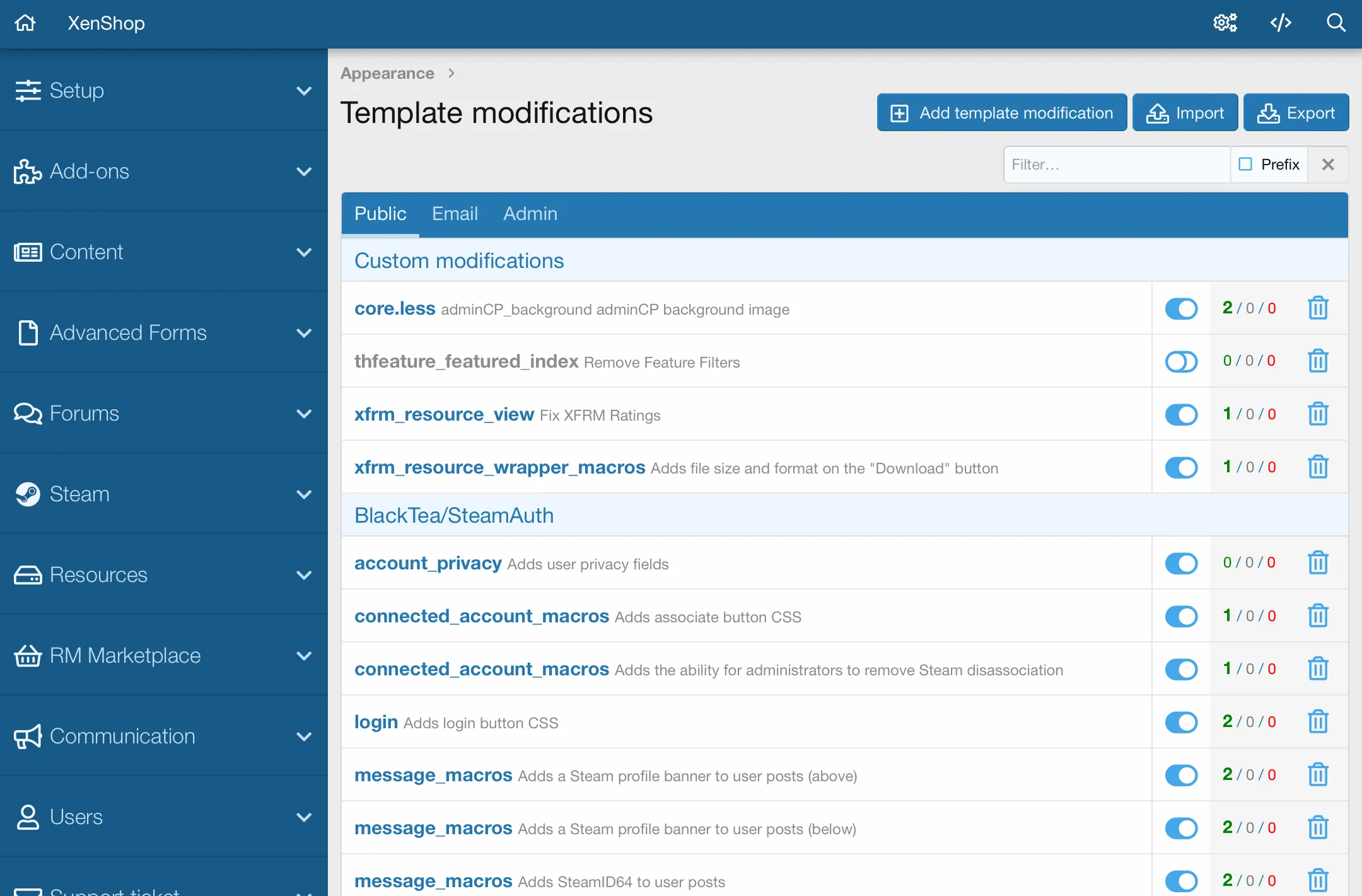Switch to the Admin tab
Screen dimensions: 1362x896
[x=530, y=213]
